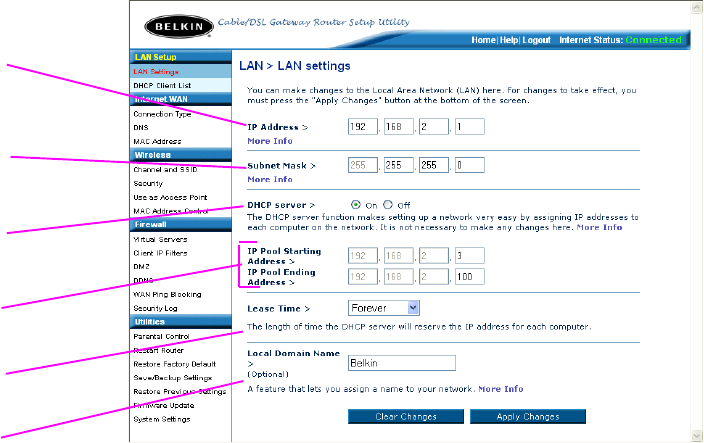
Task: Click More Info under IP Address
Action: [x=270, y=141]
